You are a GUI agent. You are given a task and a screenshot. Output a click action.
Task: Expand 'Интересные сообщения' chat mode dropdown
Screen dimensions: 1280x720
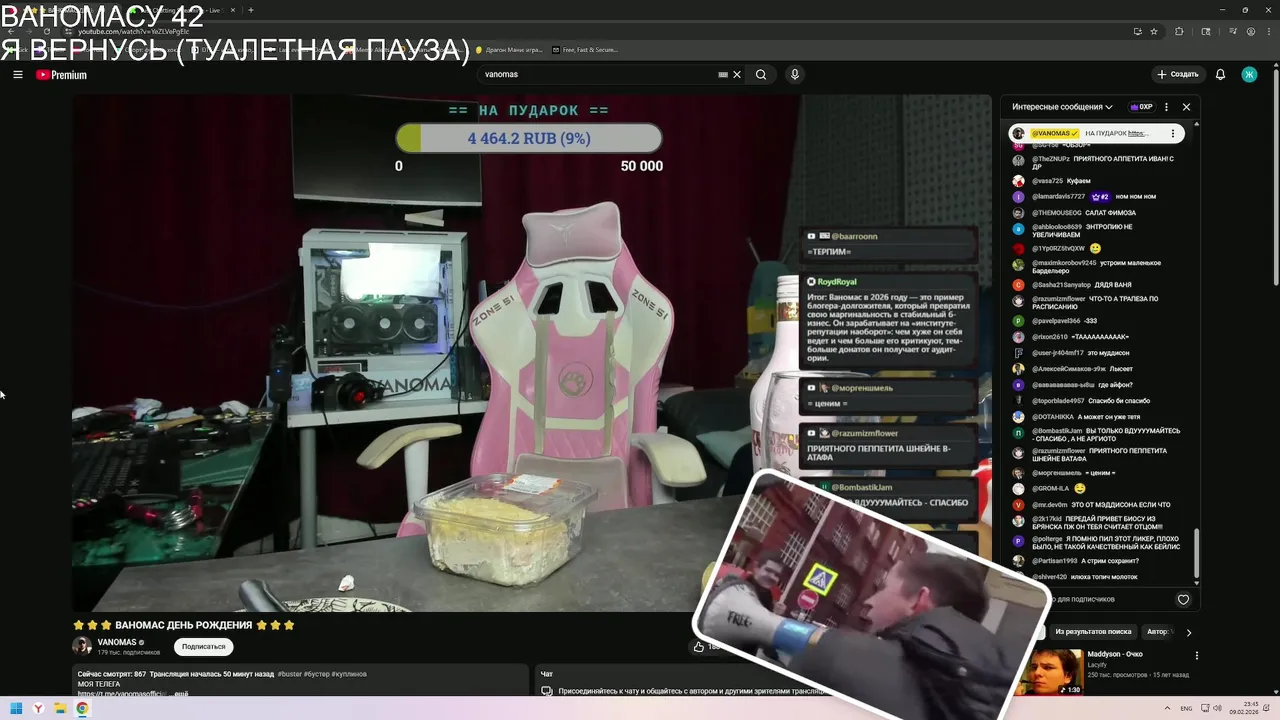coord(1062,107)
